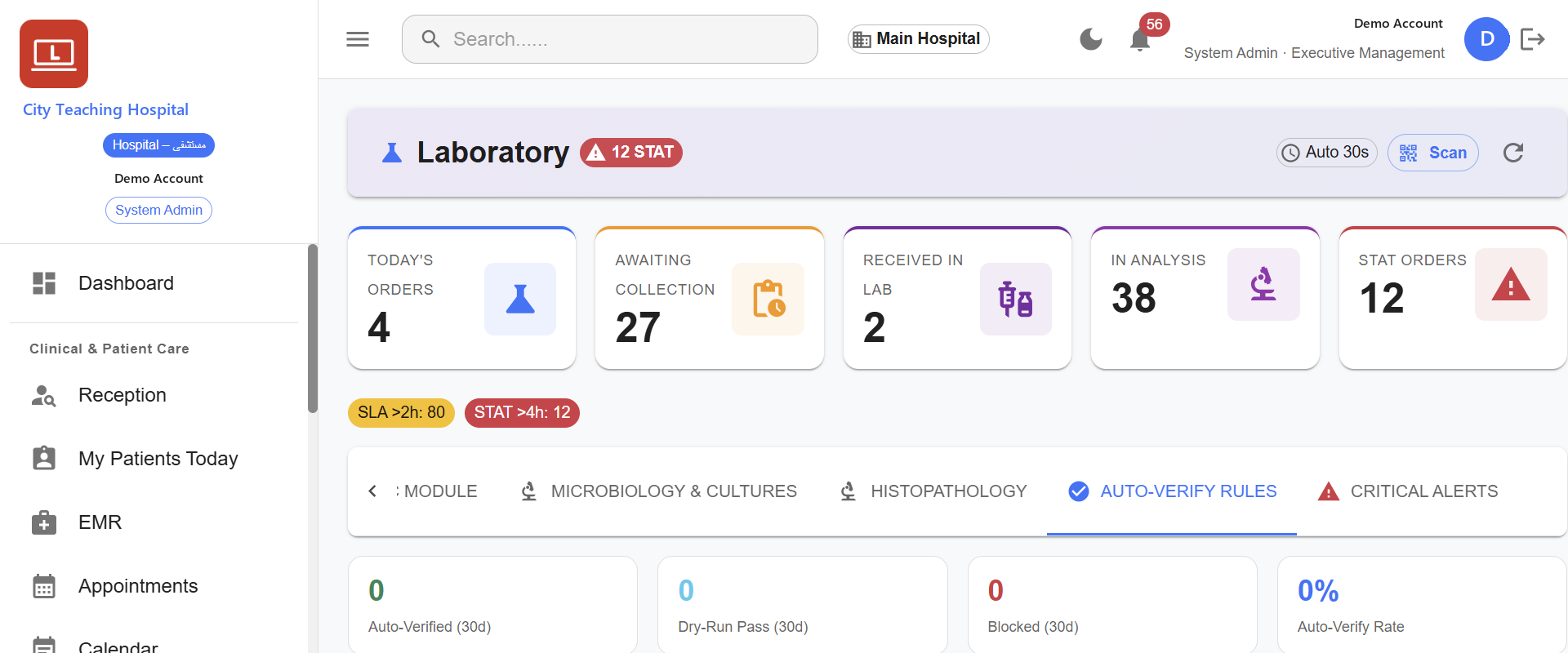Image resolution: width=1568 pixels, height=653 pixels.
Task: Open the Received in Lab card
Action: click(957, 298)
